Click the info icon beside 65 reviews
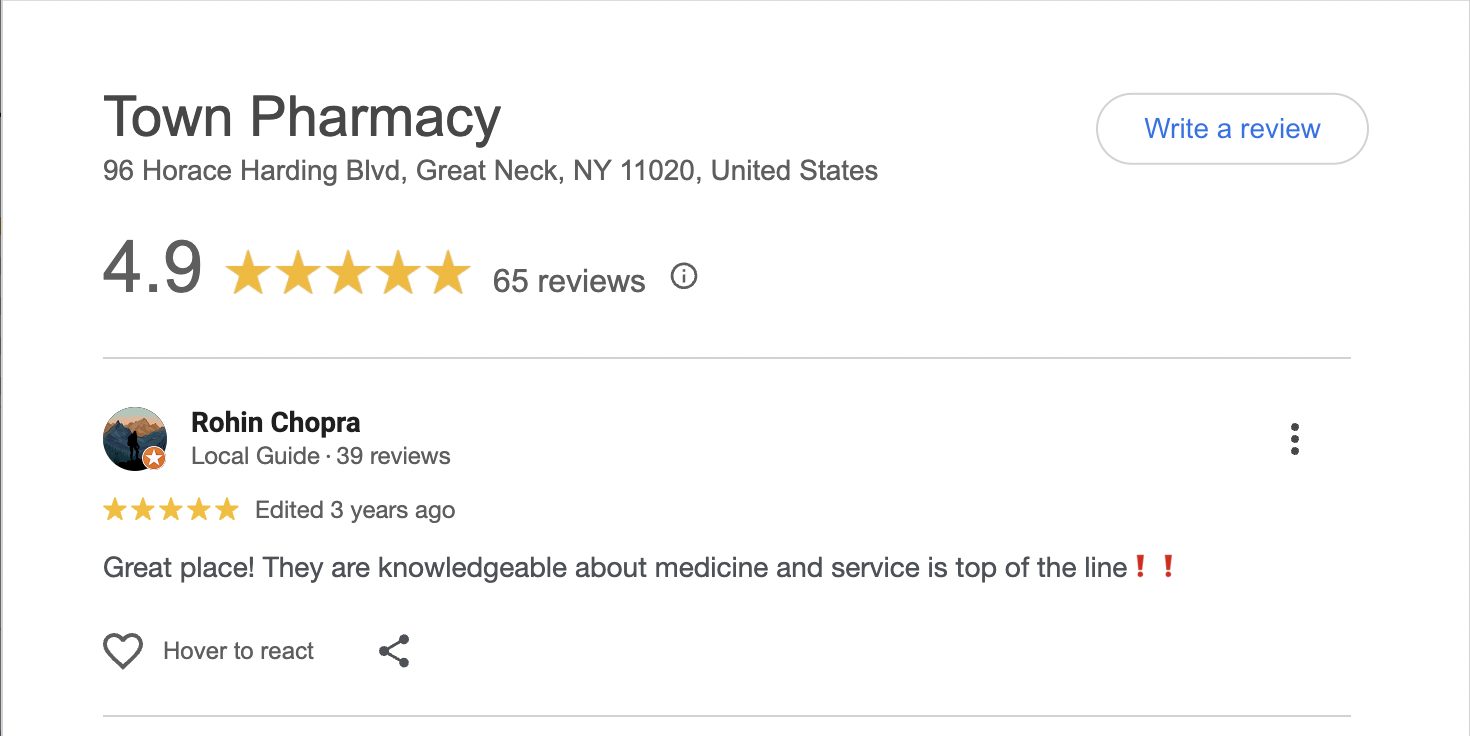This screenshot has height=736, width=1470. click(x=683, y=277)
